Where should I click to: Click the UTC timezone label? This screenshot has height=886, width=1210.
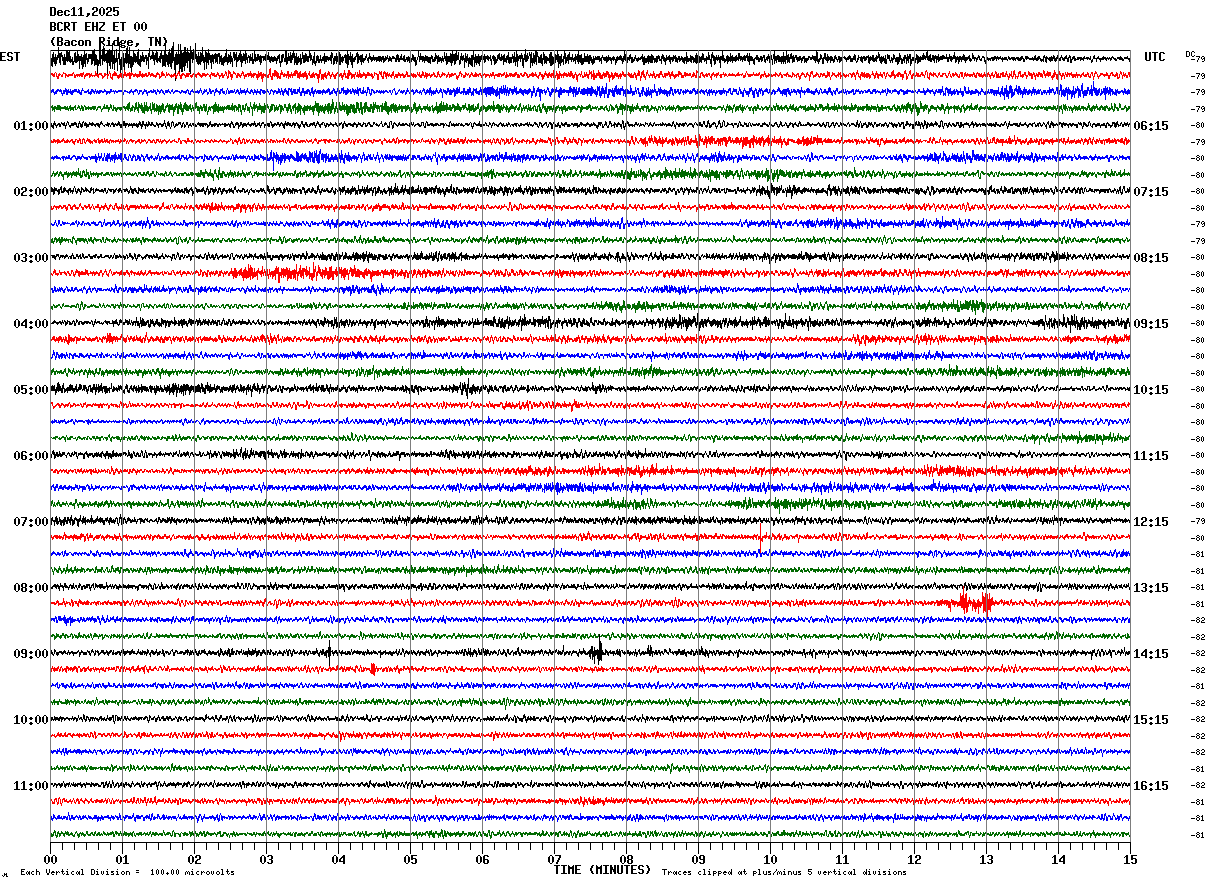[1155, 57]
